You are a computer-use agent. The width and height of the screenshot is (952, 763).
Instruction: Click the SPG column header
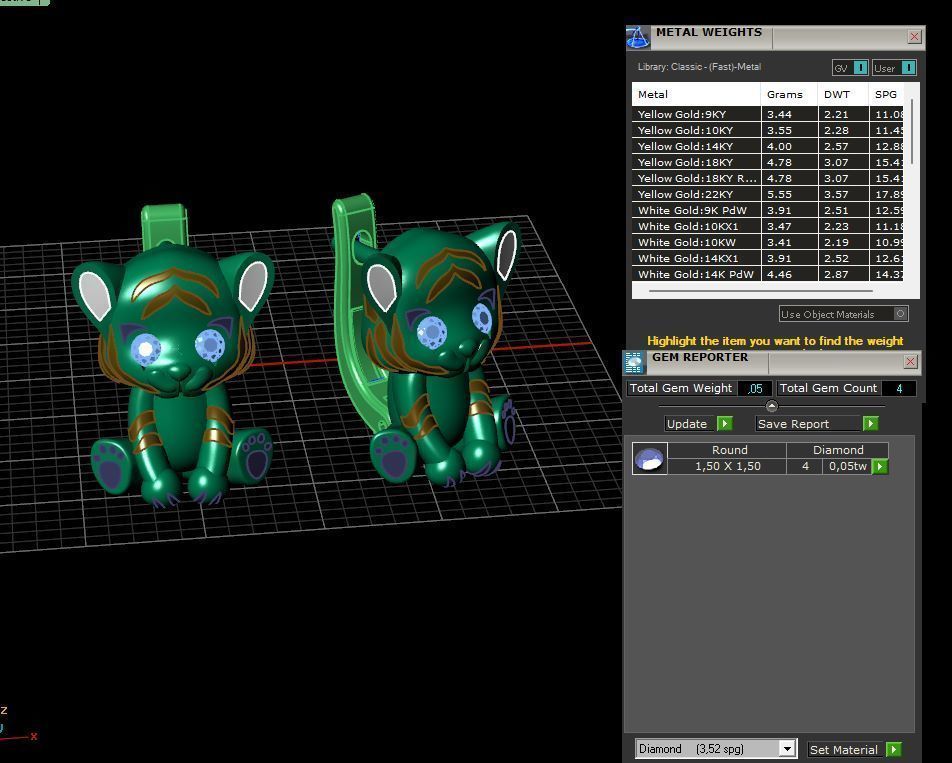coord(886,94)
